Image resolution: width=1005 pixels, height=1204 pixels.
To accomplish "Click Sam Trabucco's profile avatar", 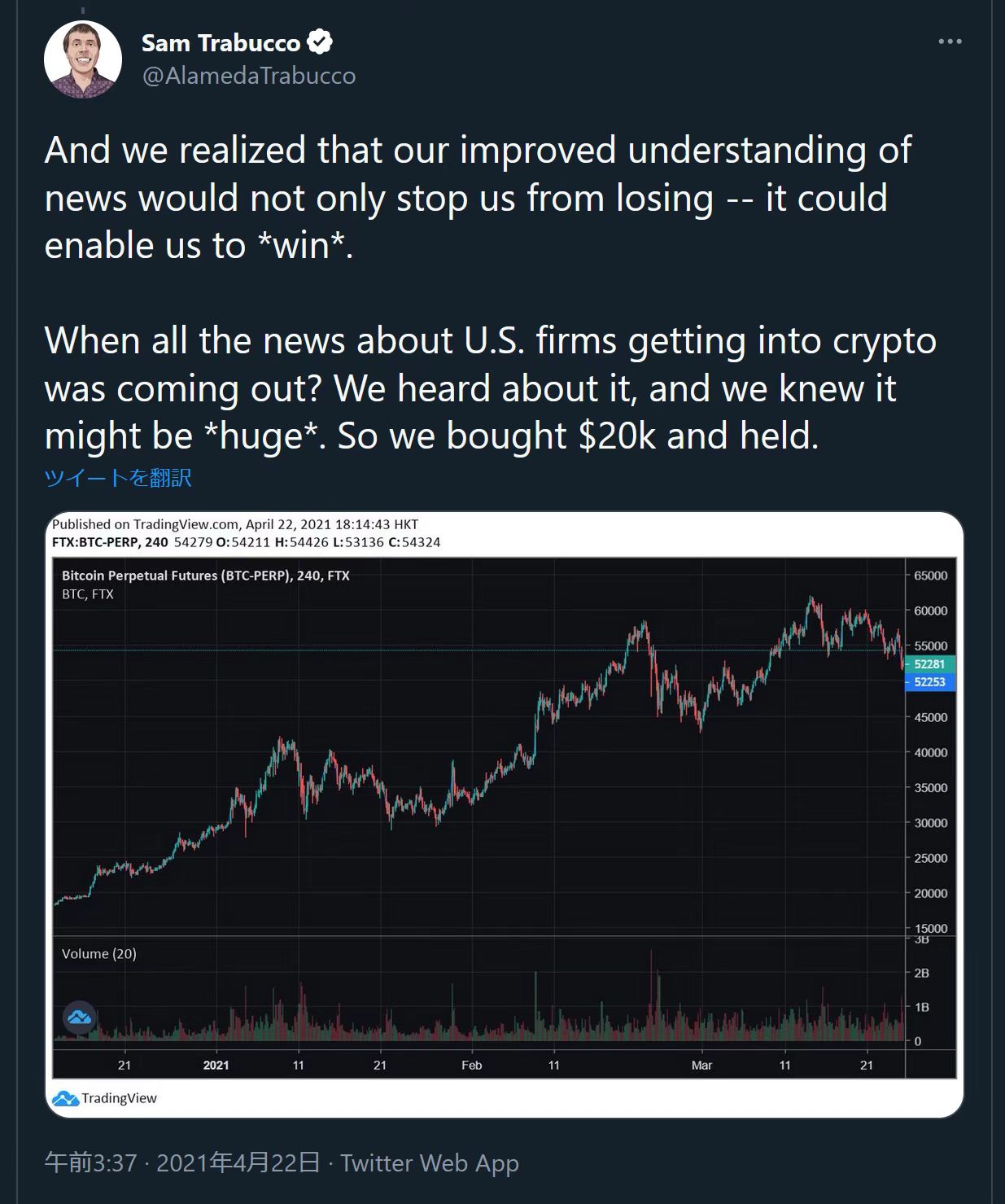I will (82, 60).
